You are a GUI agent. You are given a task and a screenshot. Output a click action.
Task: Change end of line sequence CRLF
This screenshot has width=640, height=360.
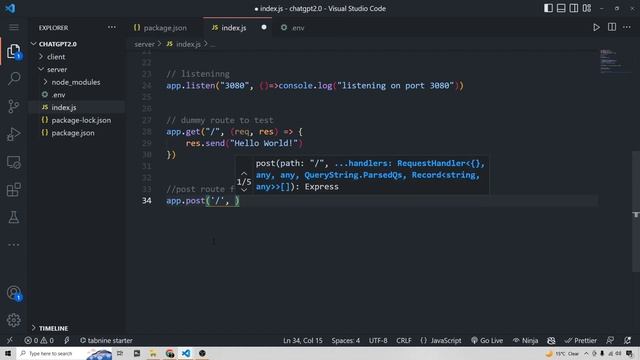pyautogui.click(x=404, y=340)
